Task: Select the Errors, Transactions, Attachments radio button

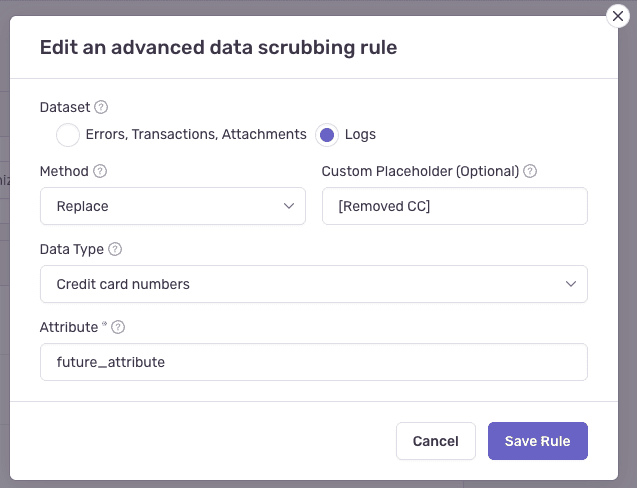Action: click(68, 134)
